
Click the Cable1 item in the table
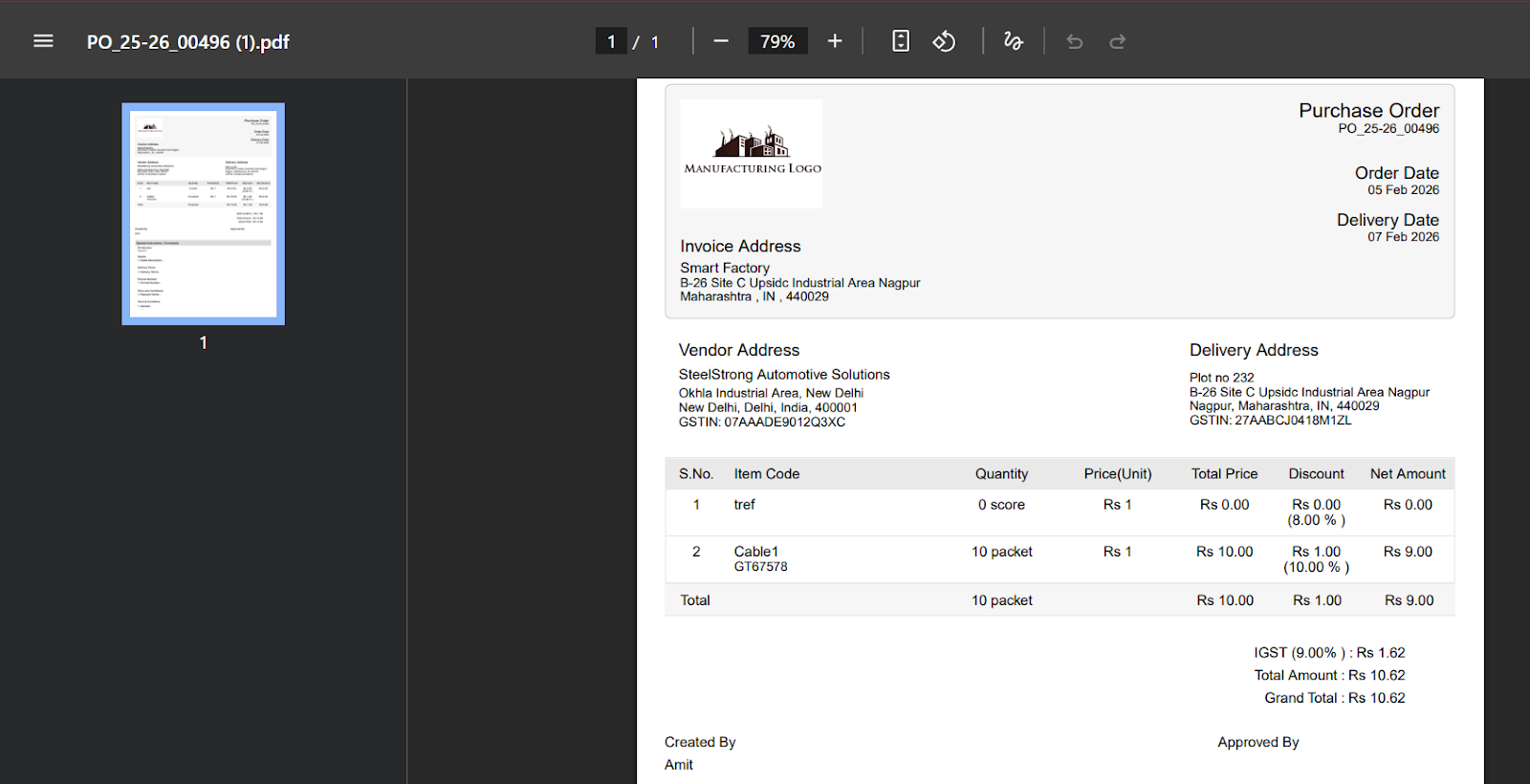pos(755,552)
